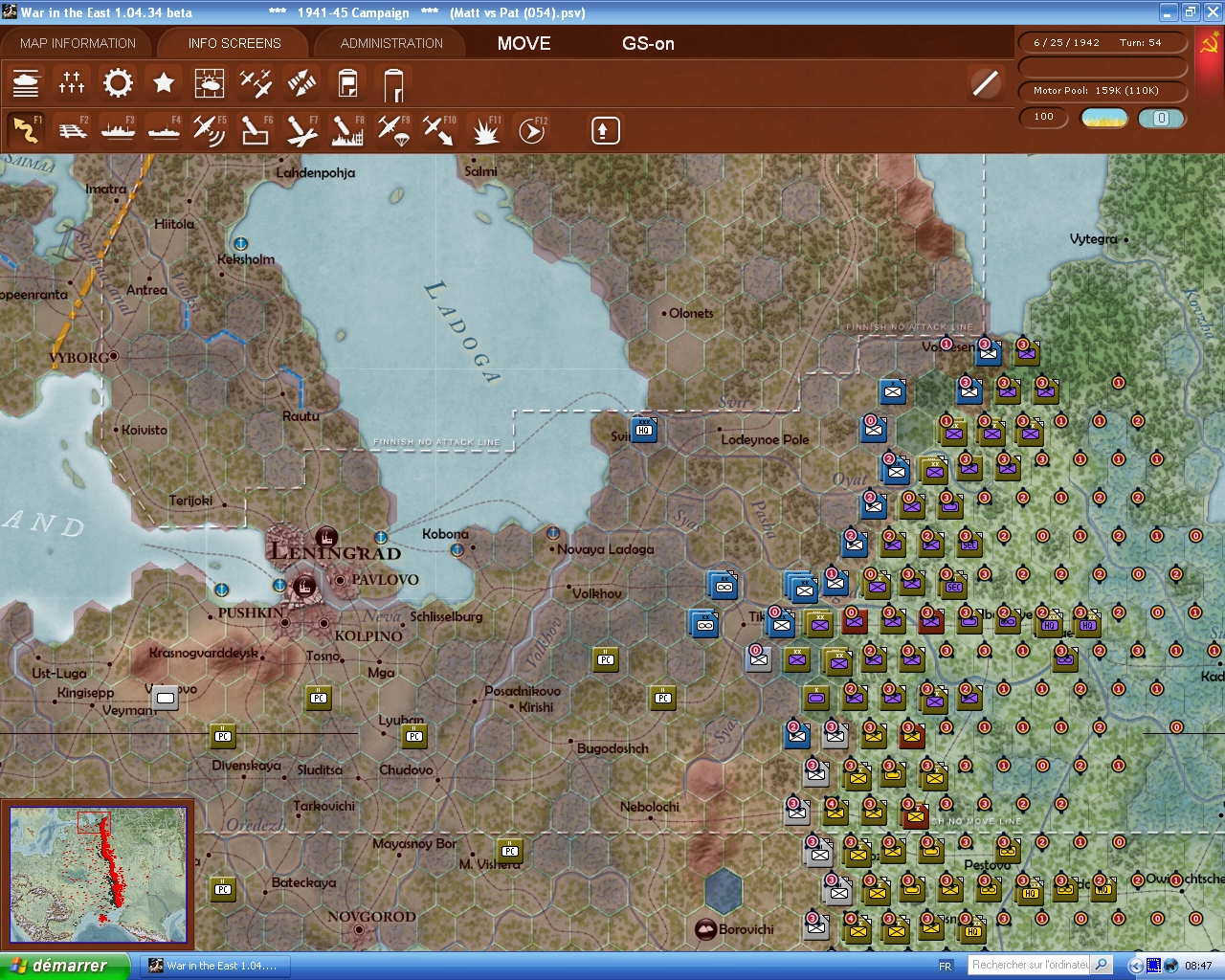Click the taskbar search magnifier button
This screenshot has height=980, width=1225.
pyautogui.click(x=1102, y=965)
